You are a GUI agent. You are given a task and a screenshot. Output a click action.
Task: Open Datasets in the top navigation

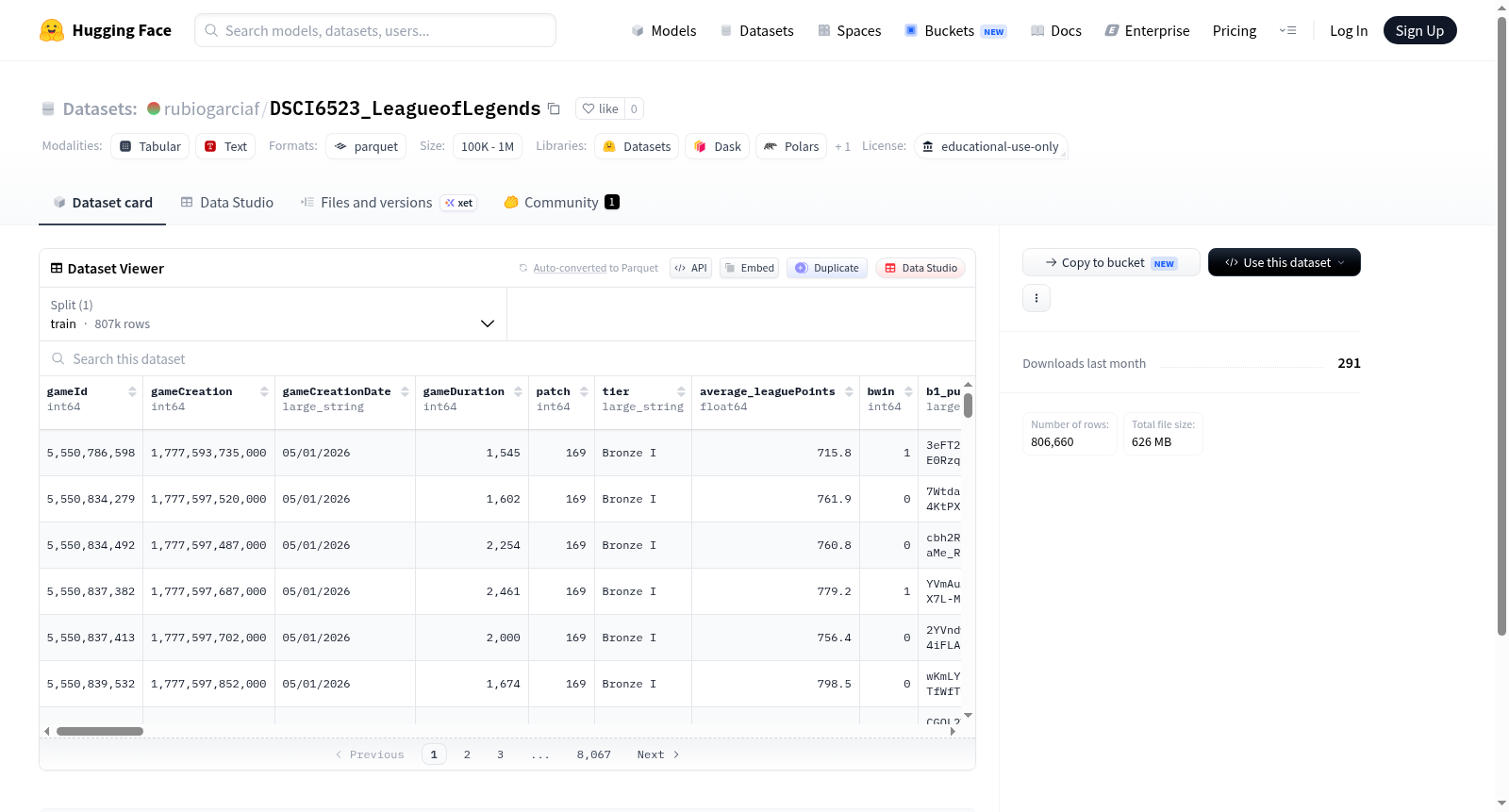click(756, 30)
